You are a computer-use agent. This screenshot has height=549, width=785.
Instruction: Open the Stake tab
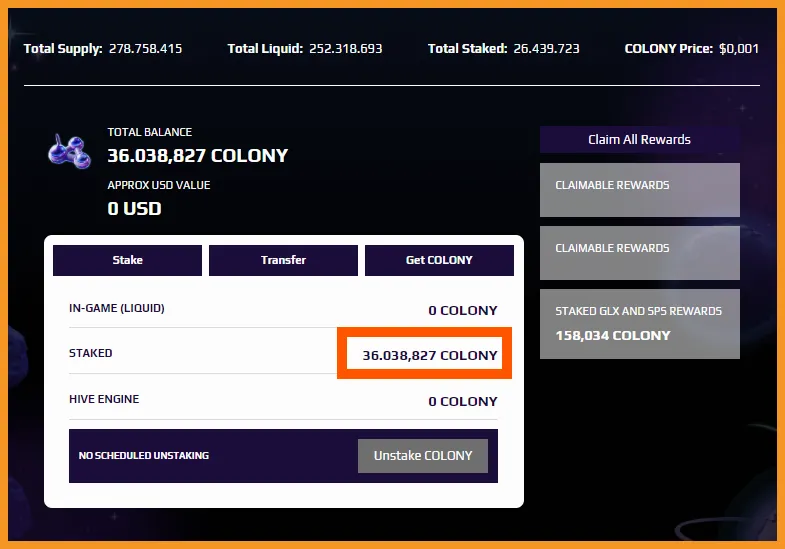tap(127, 260)
